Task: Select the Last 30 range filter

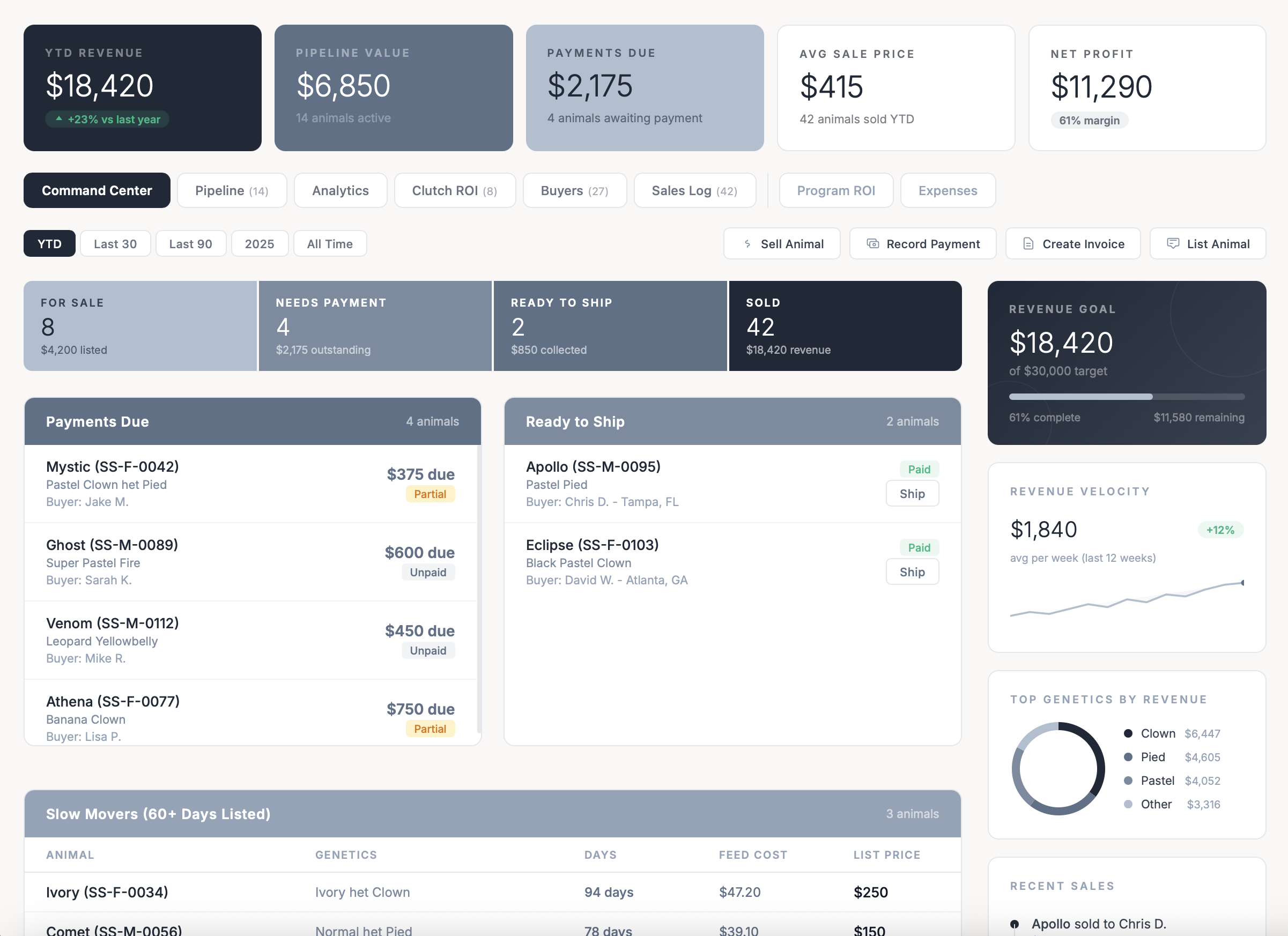Action: point(115,243)
